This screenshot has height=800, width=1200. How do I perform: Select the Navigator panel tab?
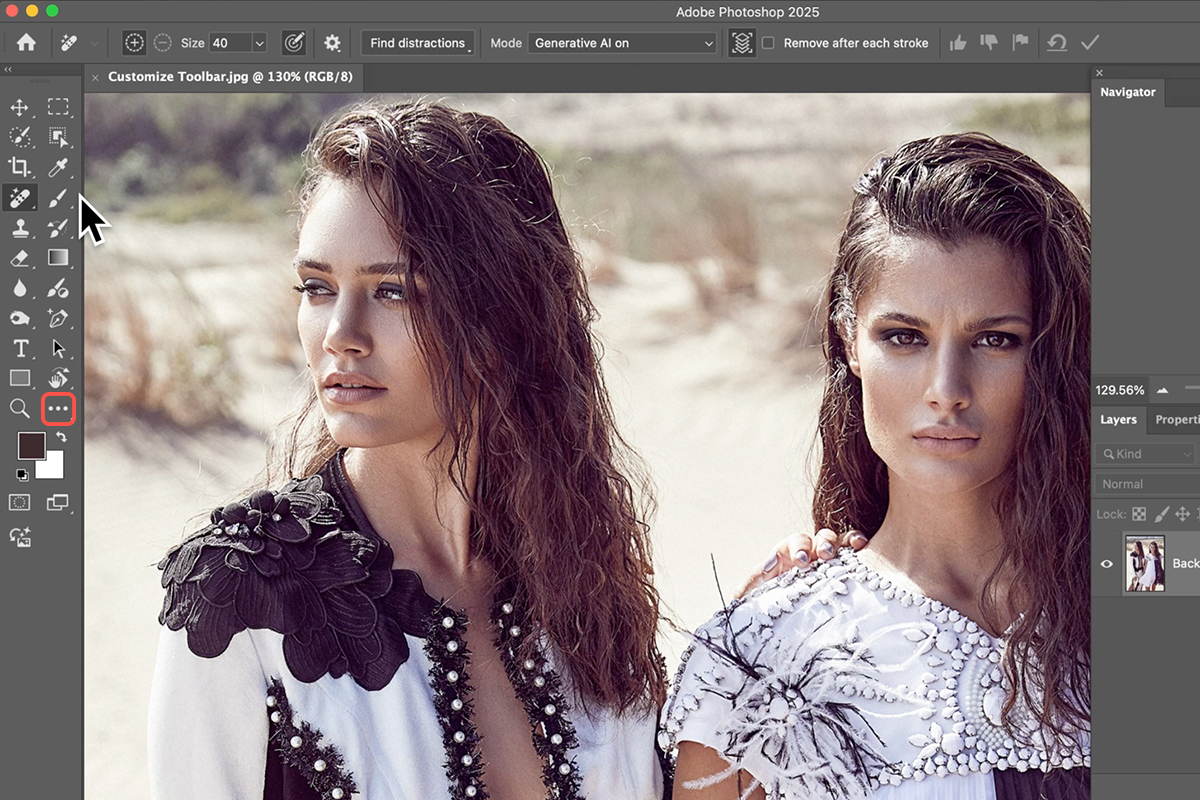[1127, 92]
